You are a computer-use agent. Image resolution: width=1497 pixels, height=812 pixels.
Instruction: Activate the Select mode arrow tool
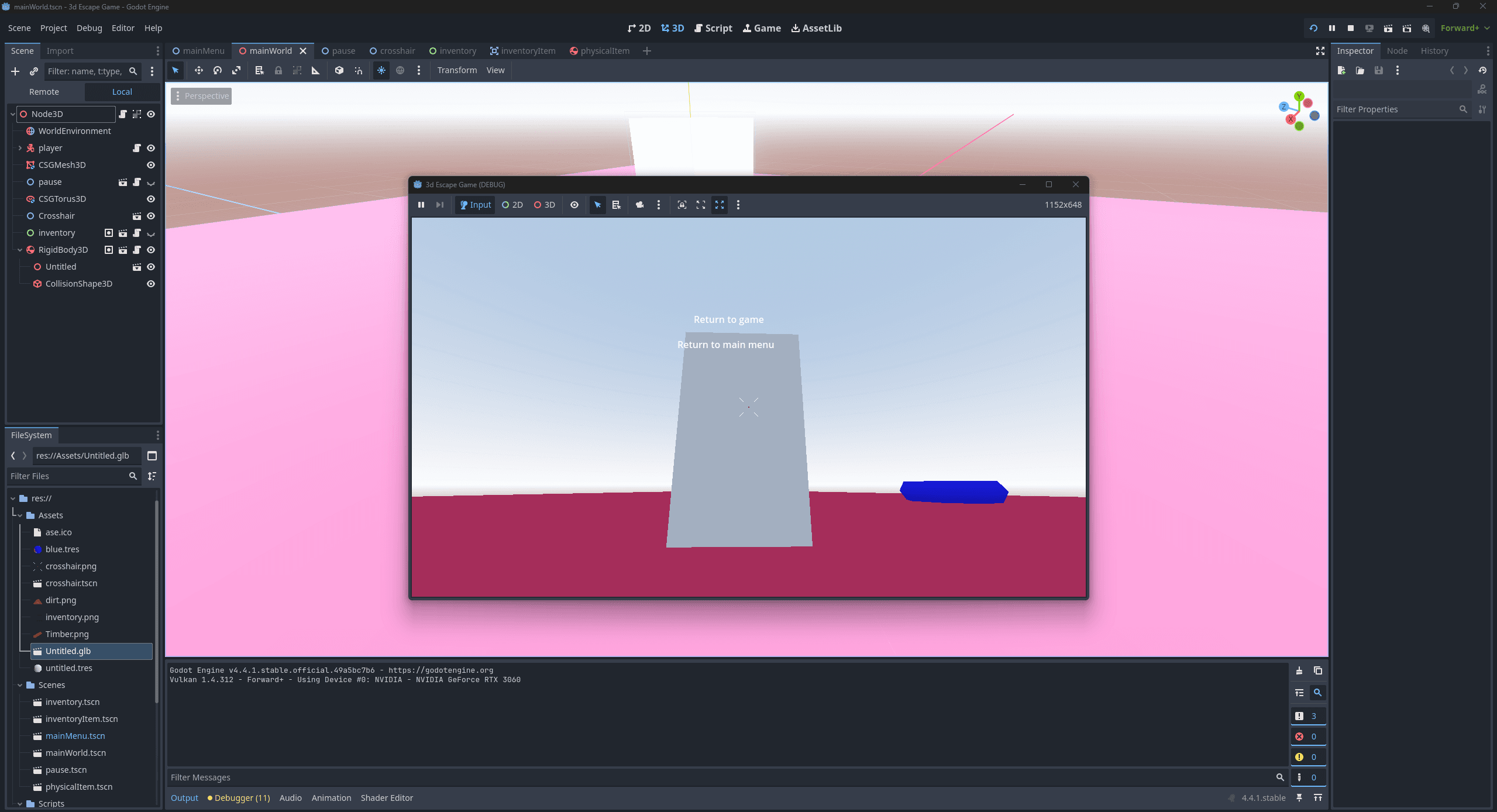coord(175,70)
